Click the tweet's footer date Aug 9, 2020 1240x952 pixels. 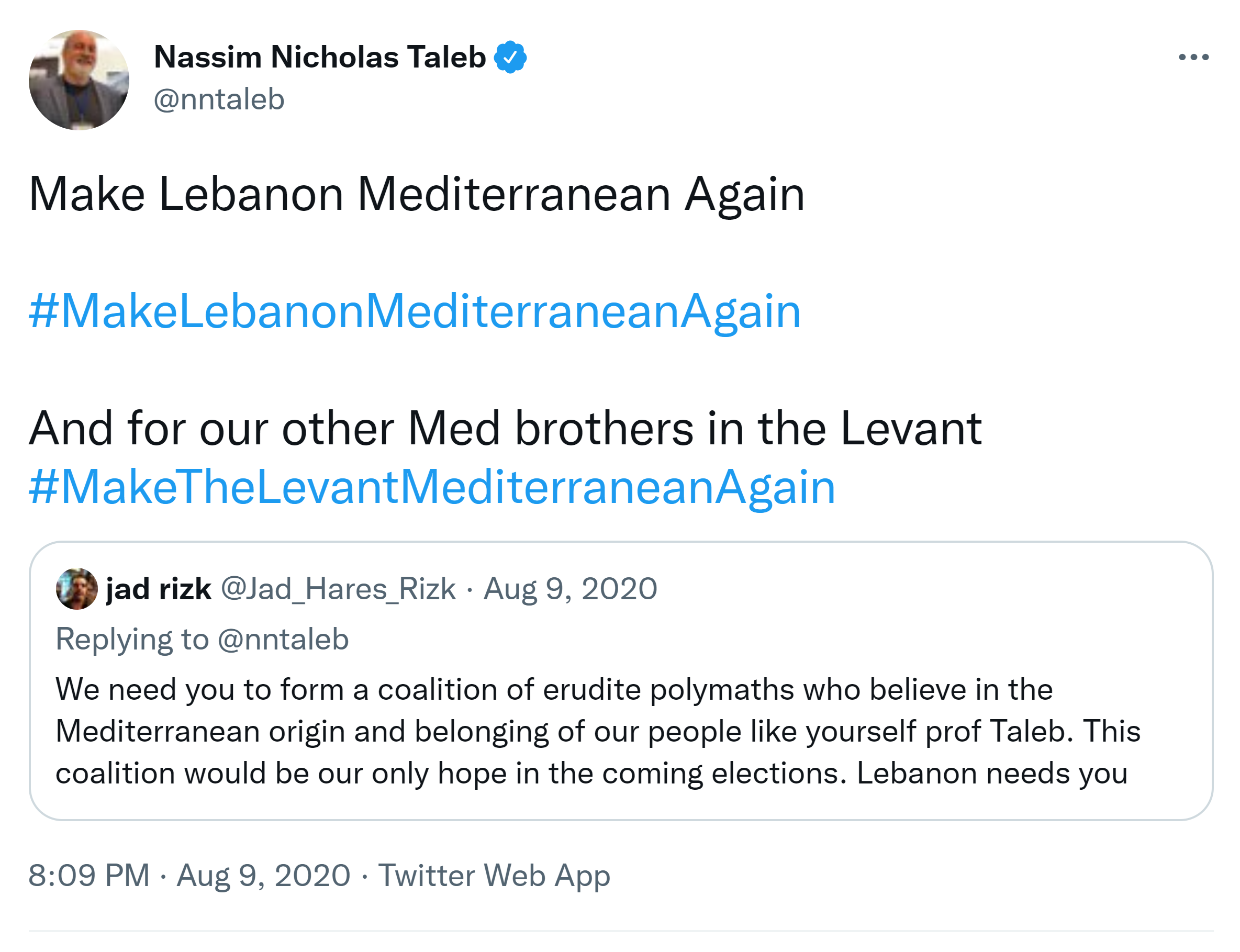coord(263,876)
